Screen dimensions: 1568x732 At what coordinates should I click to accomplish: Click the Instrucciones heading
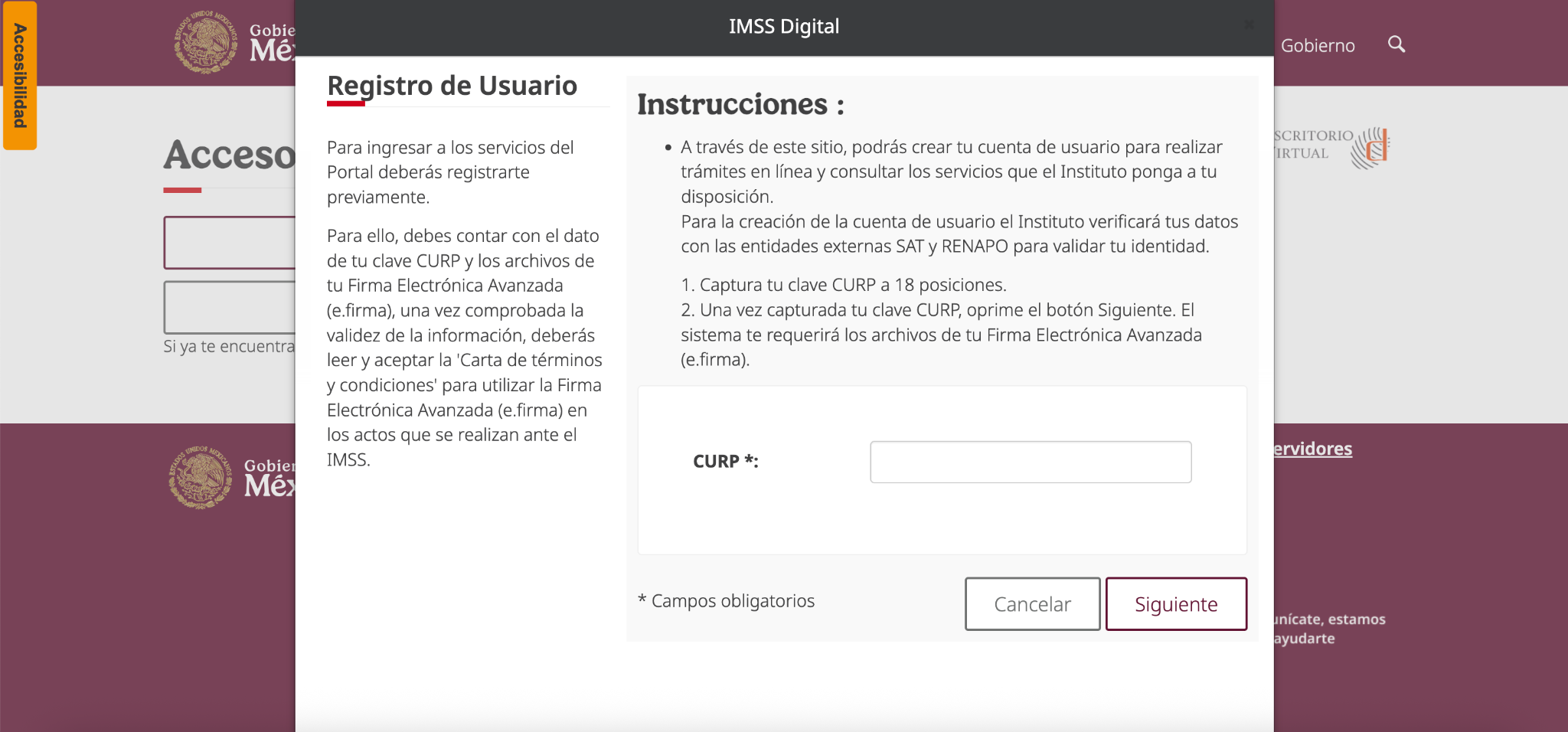[x=740, y=104]
